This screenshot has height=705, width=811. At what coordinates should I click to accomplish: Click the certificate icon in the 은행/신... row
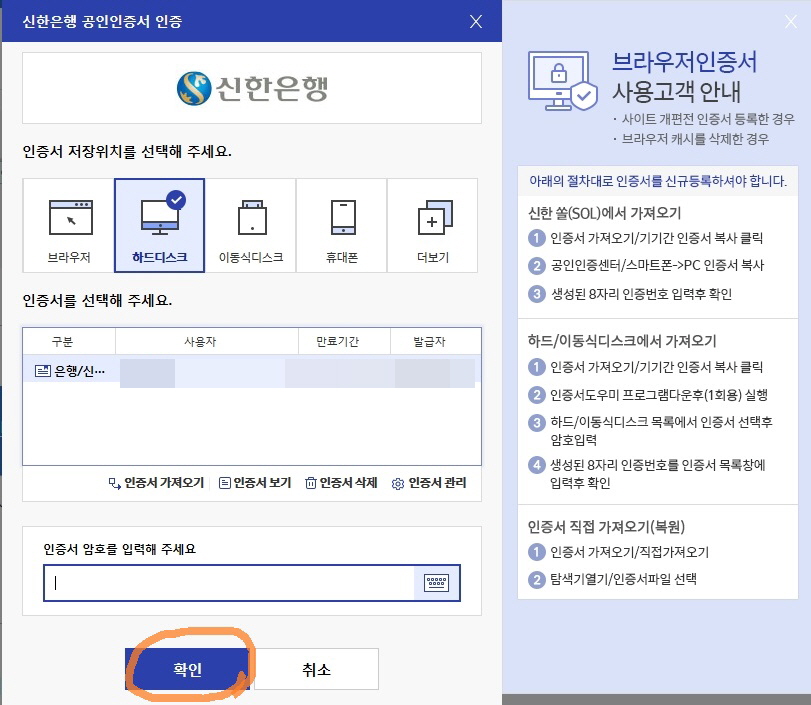coord(42,371)
